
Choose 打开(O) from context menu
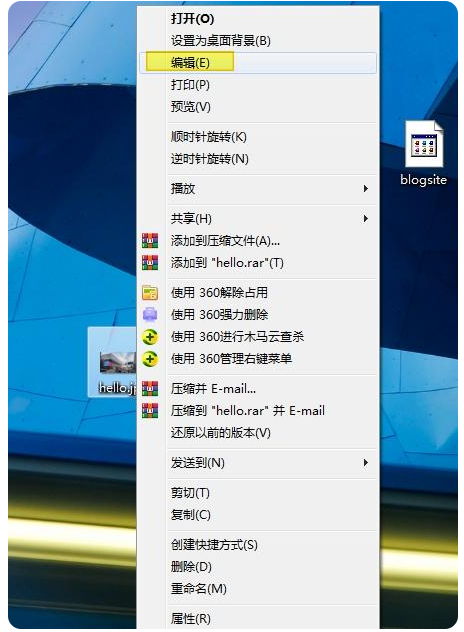coord(258,19)
